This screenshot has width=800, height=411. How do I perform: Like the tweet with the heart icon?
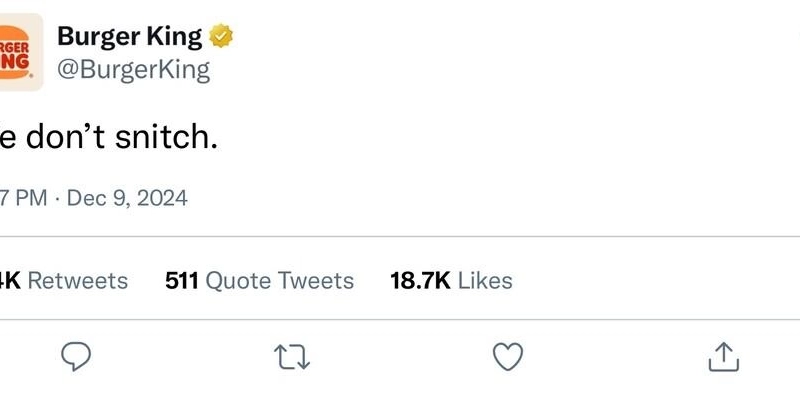pyautogui.click(x=509, y=357)
